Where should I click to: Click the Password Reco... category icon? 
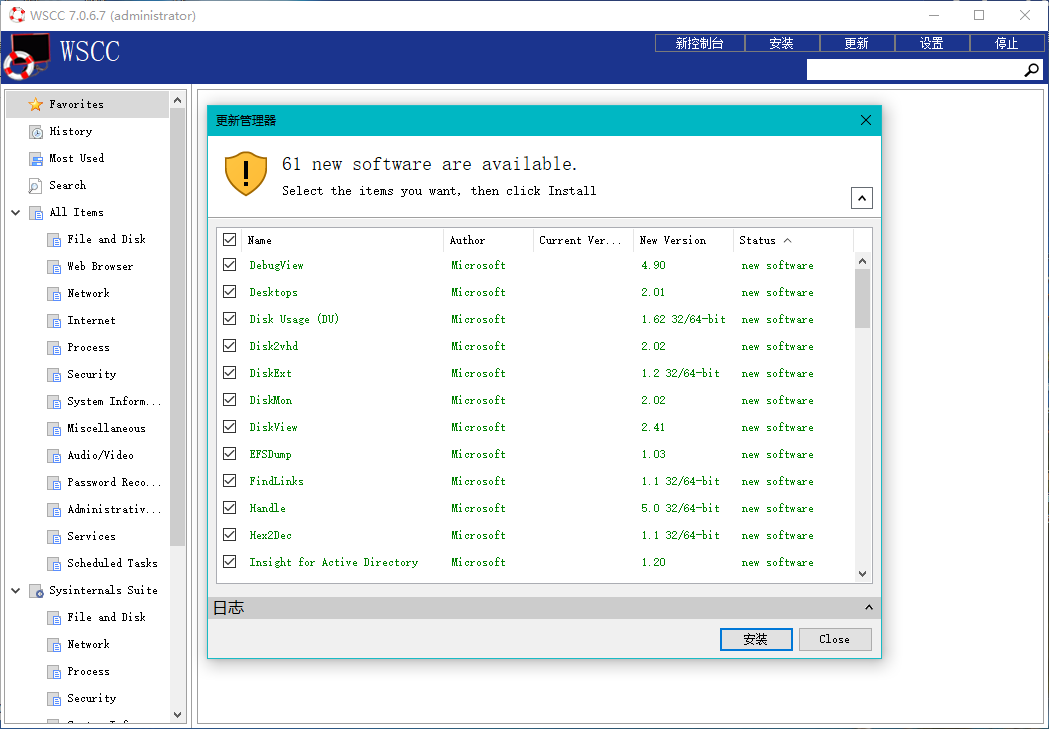tap(54, 483)
